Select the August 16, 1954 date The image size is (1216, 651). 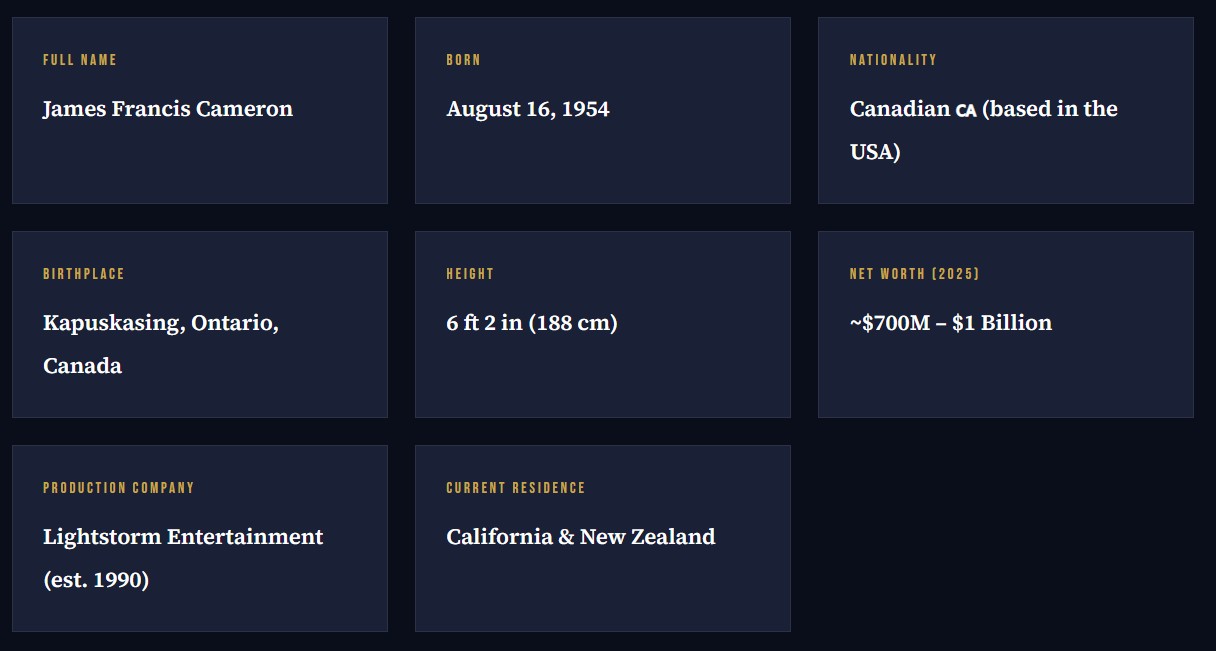[528, 109]
